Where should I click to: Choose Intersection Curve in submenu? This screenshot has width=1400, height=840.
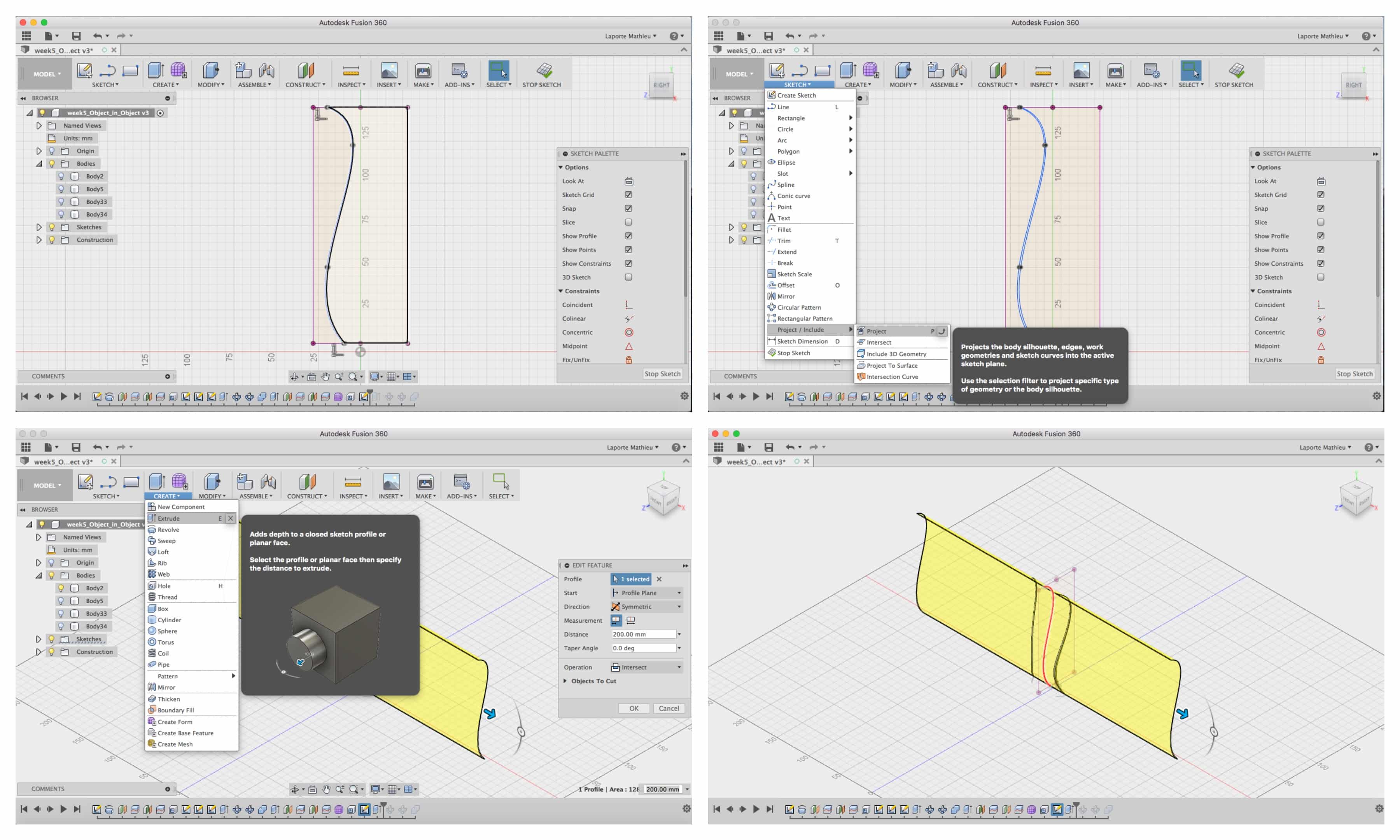pos(901,377)
